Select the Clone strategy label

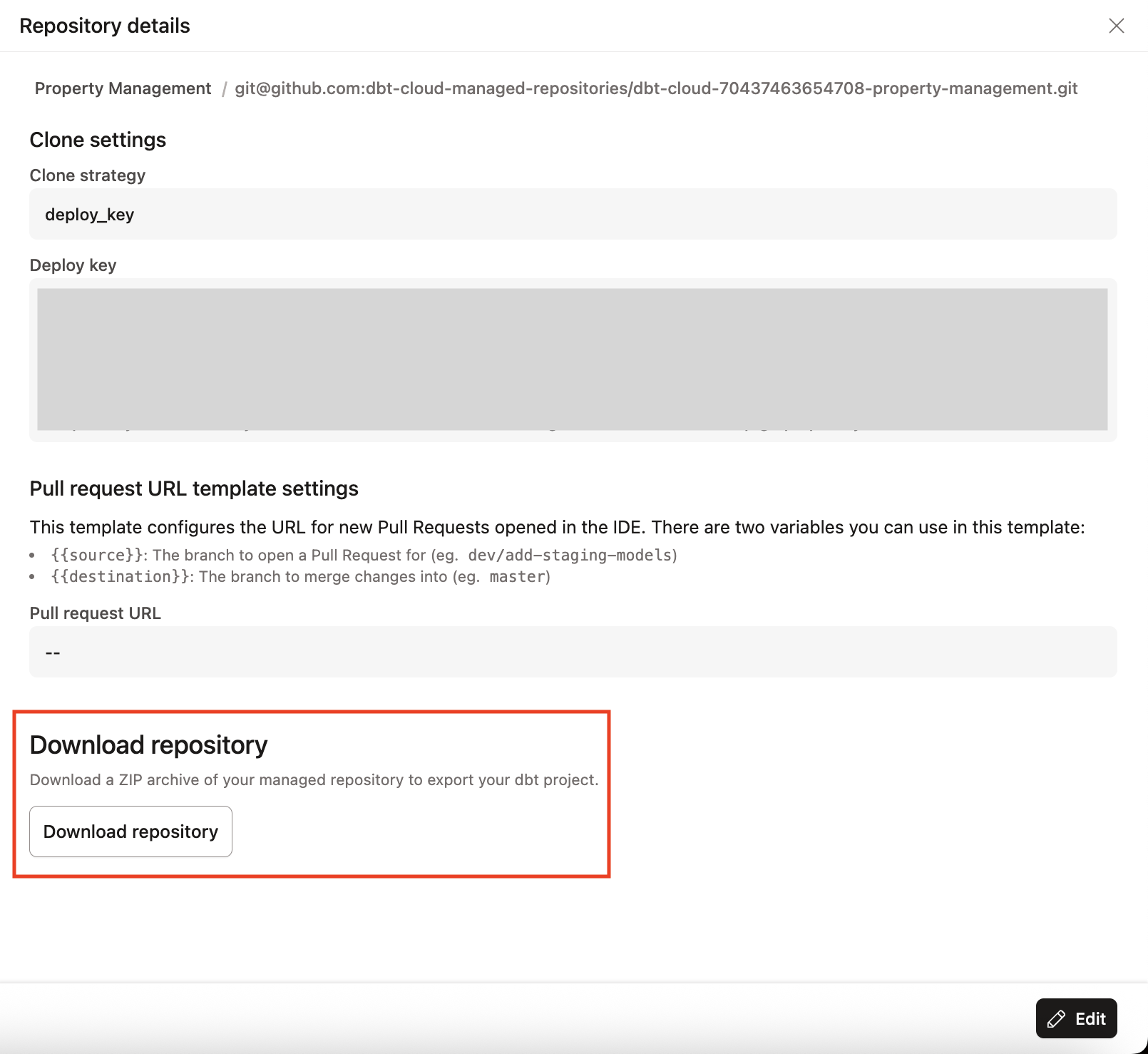tap(87, 175)
